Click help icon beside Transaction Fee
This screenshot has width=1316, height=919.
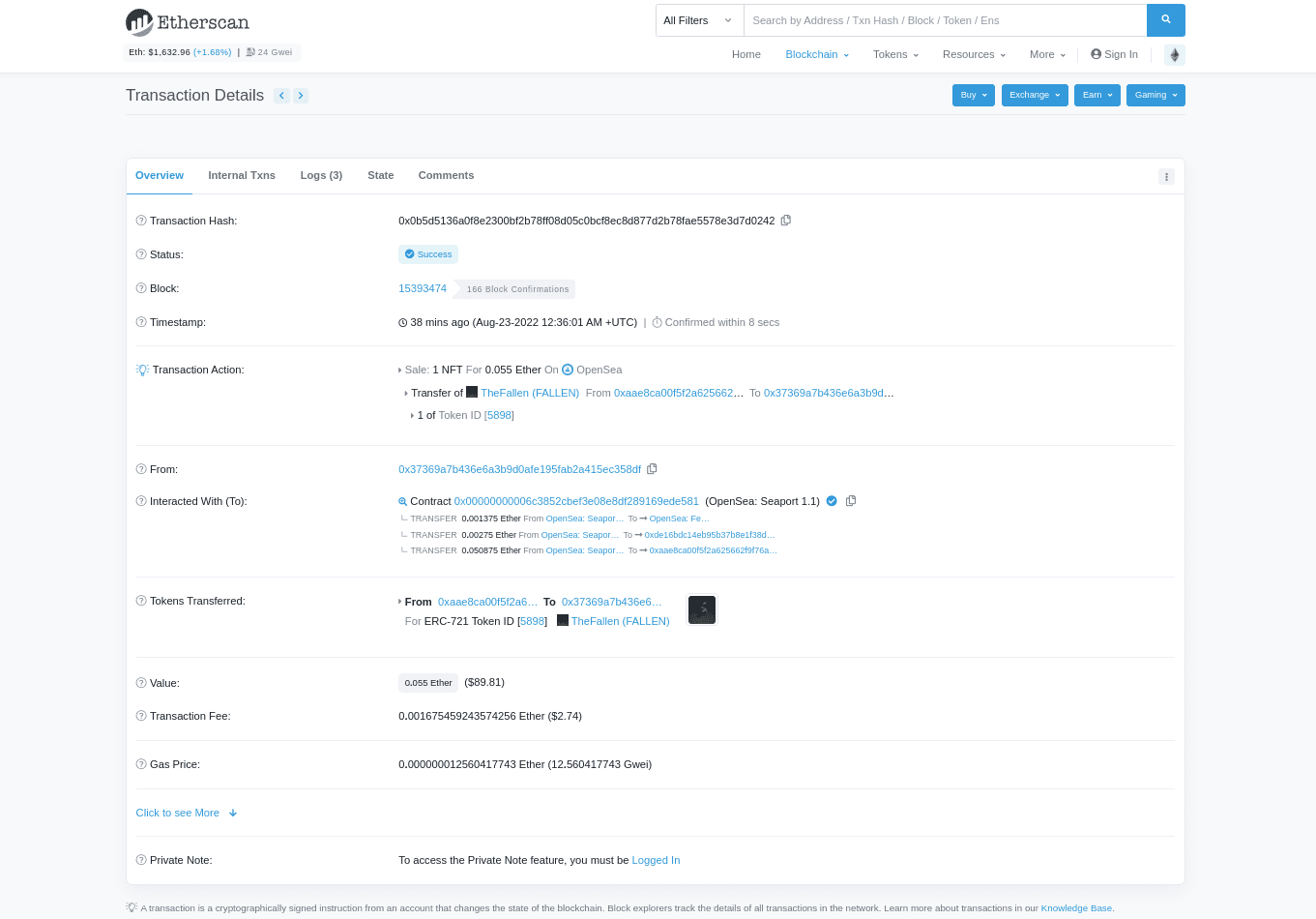(141, 716)
